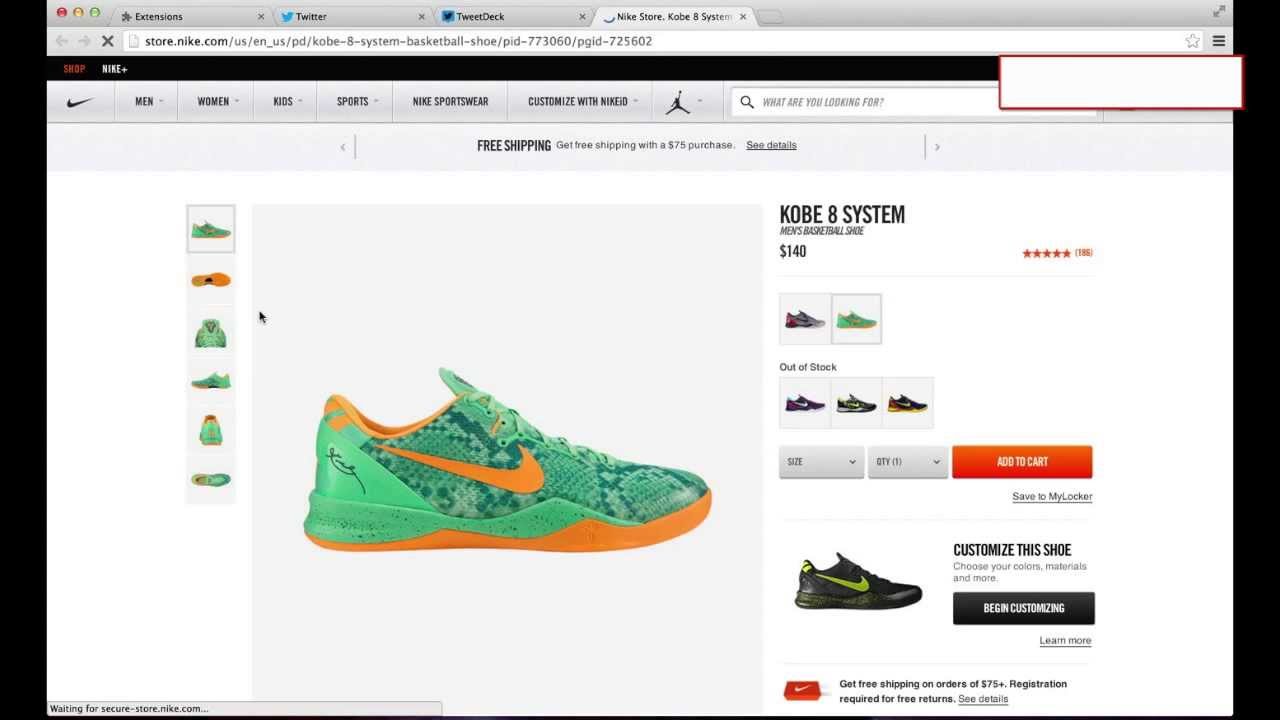Image resolution: width=1280 pixels, height=720 pixels.
Task: Select the black/yellow/purple out-of-stock colorway
Action: (x=908, y=403)
